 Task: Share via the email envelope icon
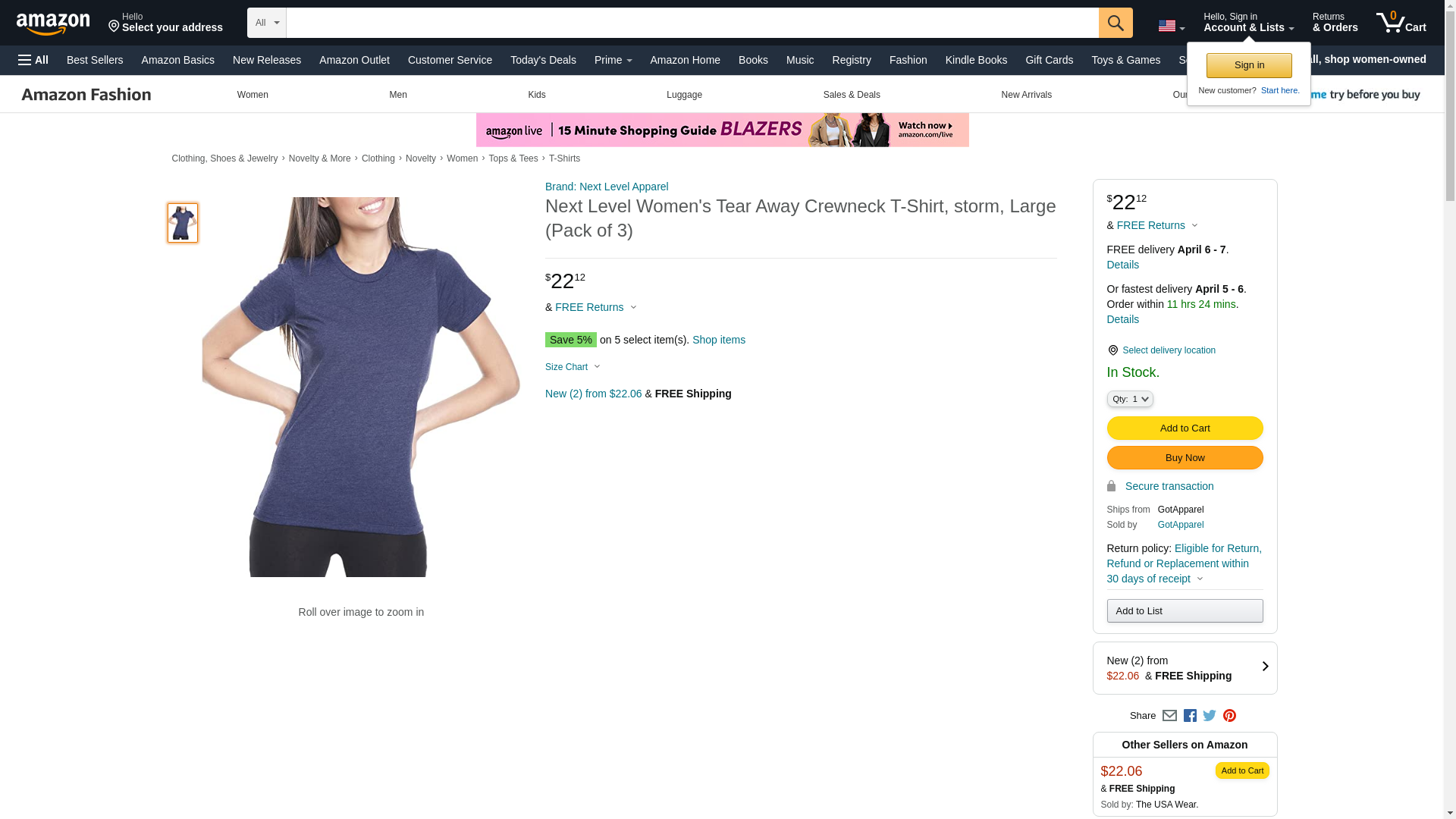[x=1169, y=716]
